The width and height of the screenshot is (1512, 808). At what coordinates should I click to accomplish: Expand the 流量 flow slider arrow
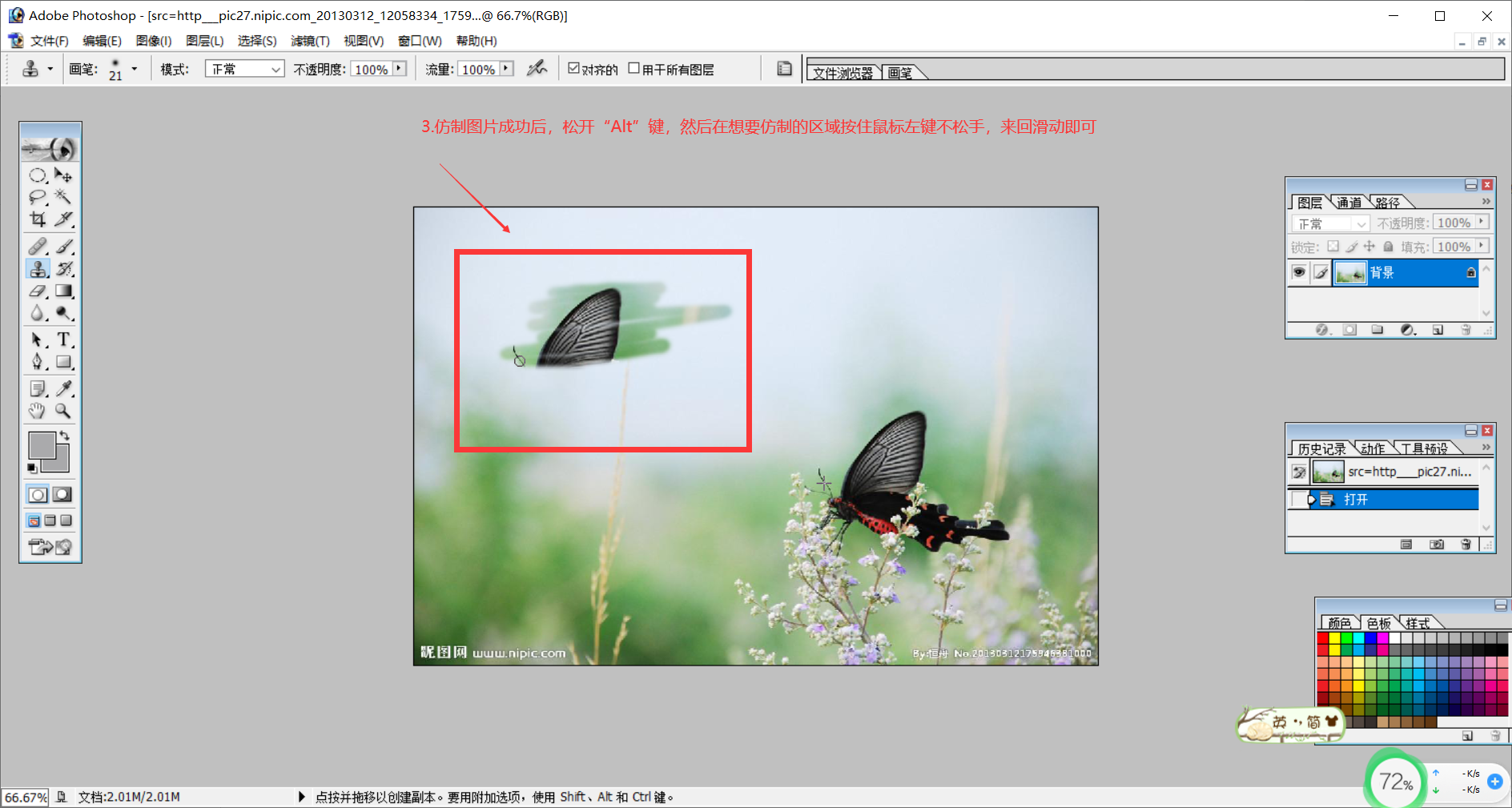tap(506, 69)
